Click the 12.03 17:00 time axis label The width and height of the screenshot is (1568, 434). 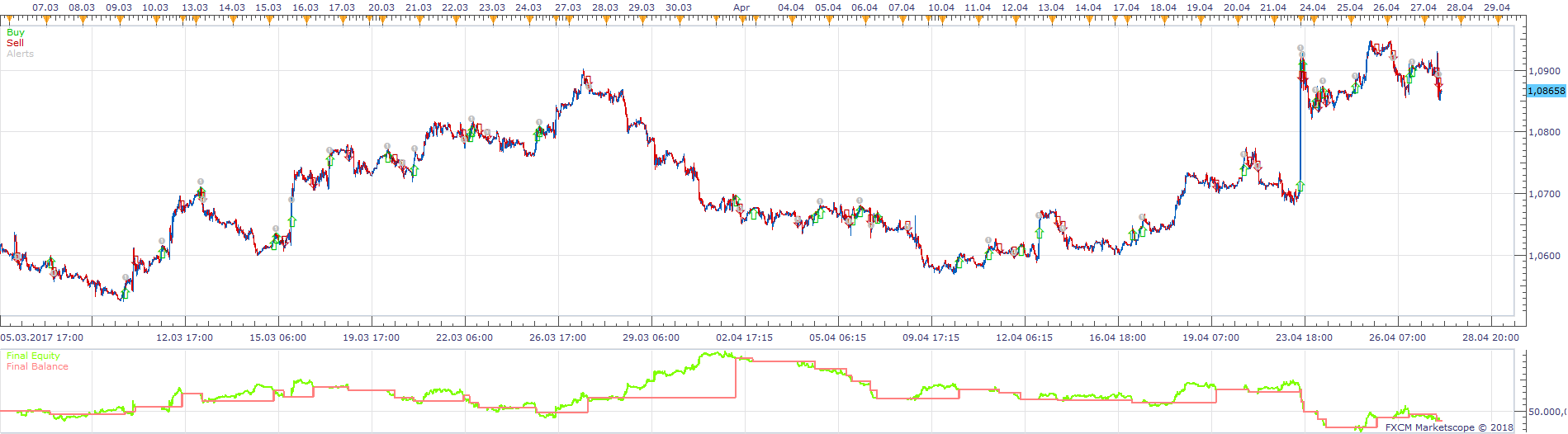pyautogui.click(x=185, y=337)
